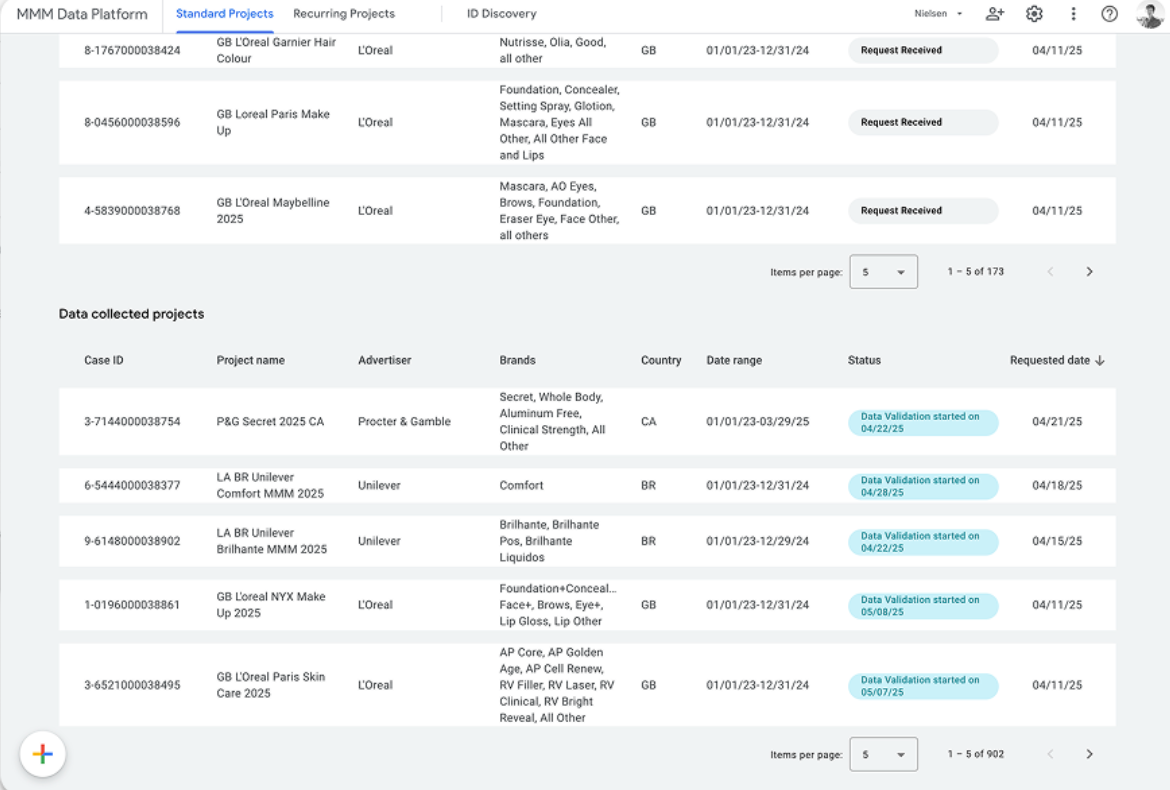Viewport: 1170px width, 790px height.
Task: Click Status column header
Action: (864, 360)
